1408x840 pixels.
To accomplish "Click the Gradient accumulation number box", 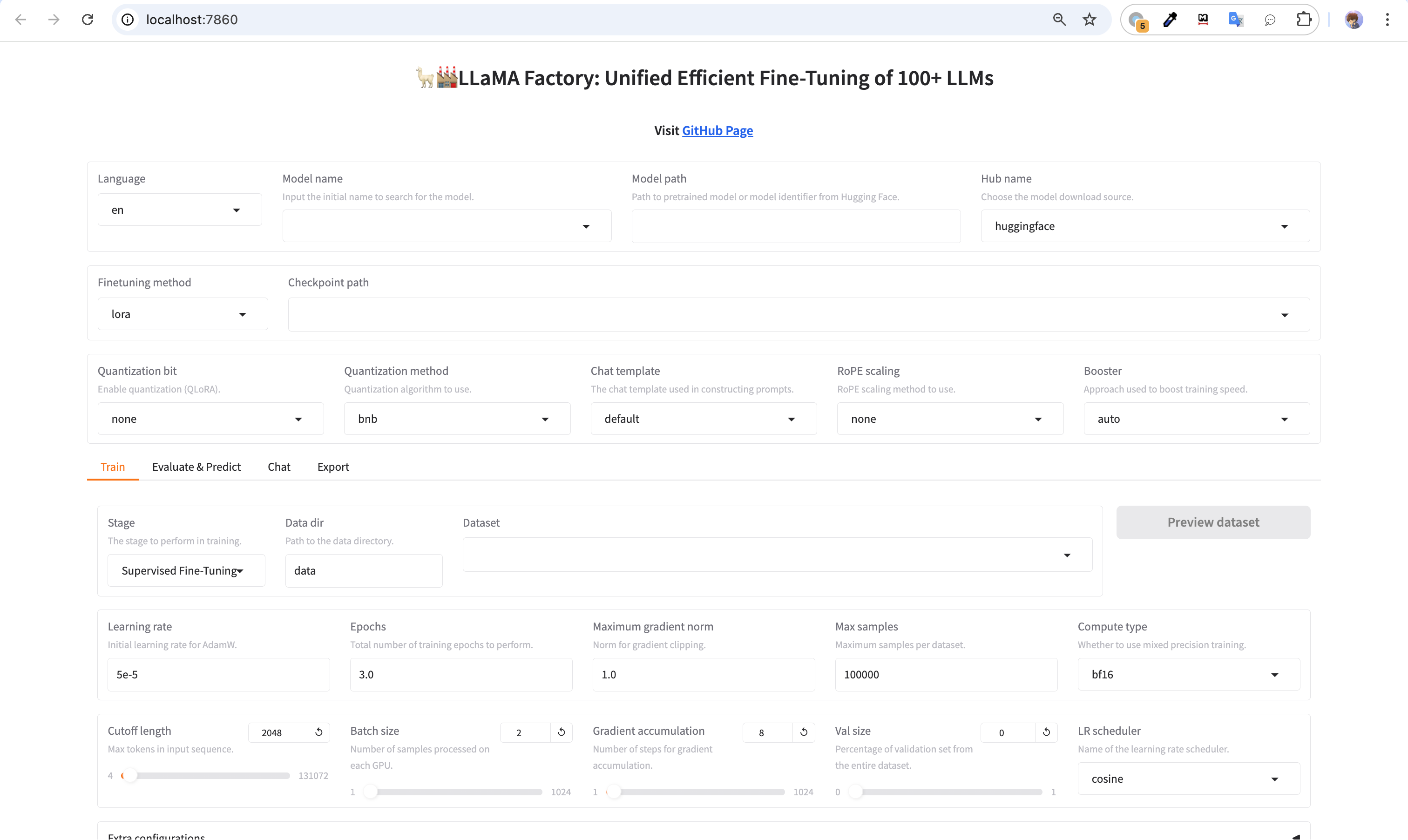I will coord(767,732).
